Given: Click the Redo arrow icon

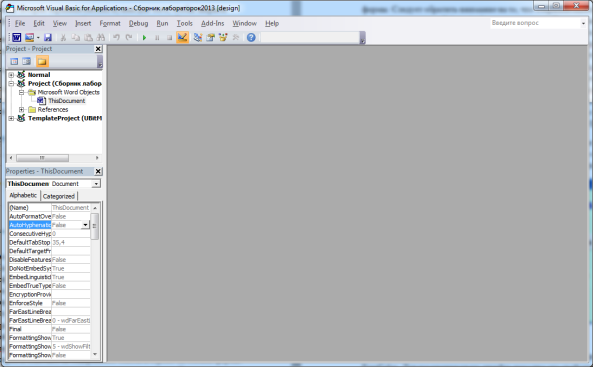Looking at the screenshot, I should pos(129,37).
